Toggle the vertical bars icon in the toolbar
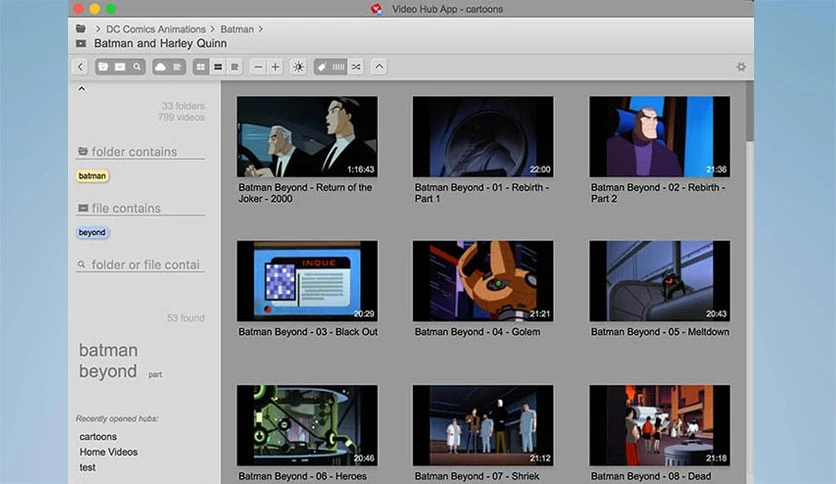Image resolution: width=836 pixels, height=484 pixels. 339,67
